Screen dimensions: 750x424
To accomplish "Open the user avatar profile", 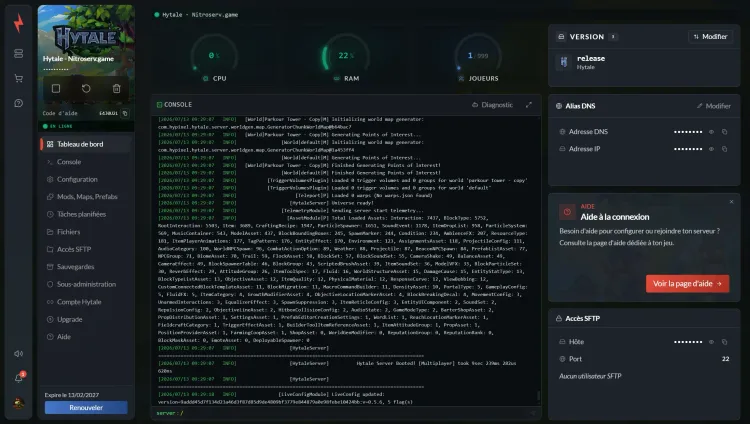I will pyautogui.click(x=19, y=403).
